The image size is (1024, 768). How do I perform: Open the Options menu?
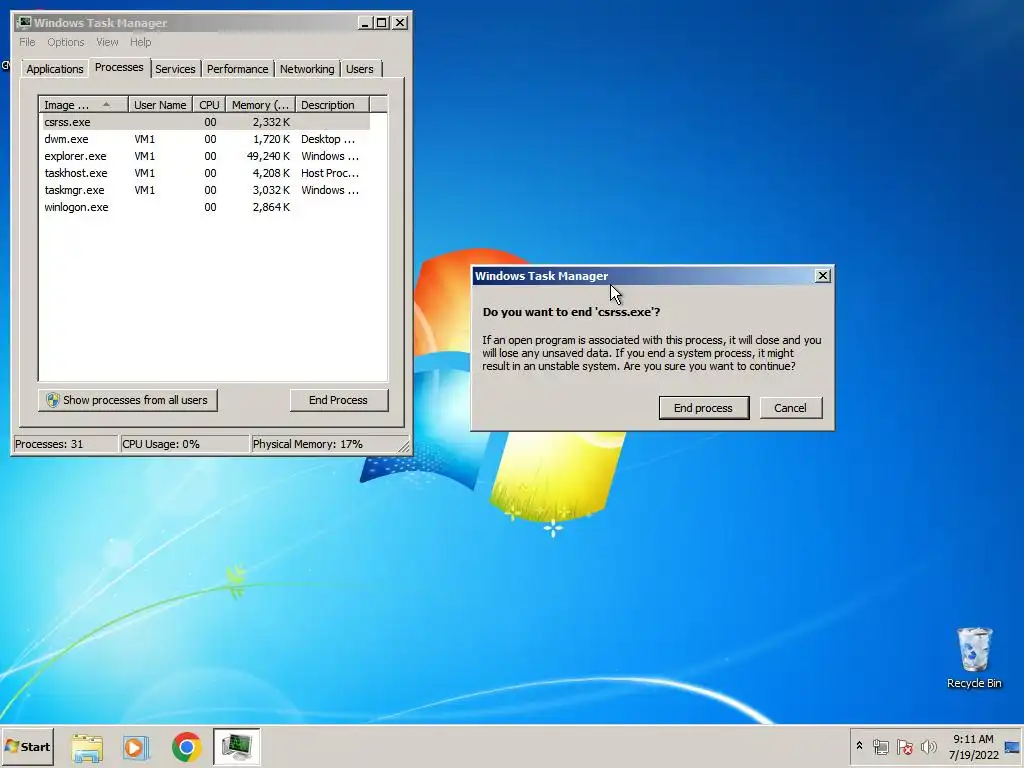coord(65,42)
